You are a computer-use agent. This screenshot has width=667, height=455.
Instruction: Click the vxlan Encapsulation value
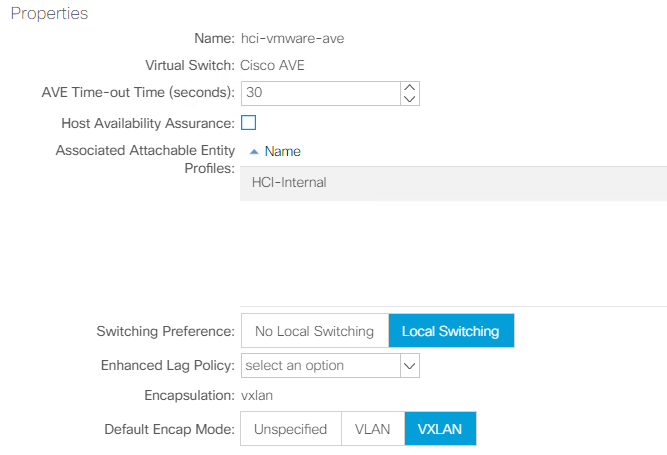tap(257, 396)
